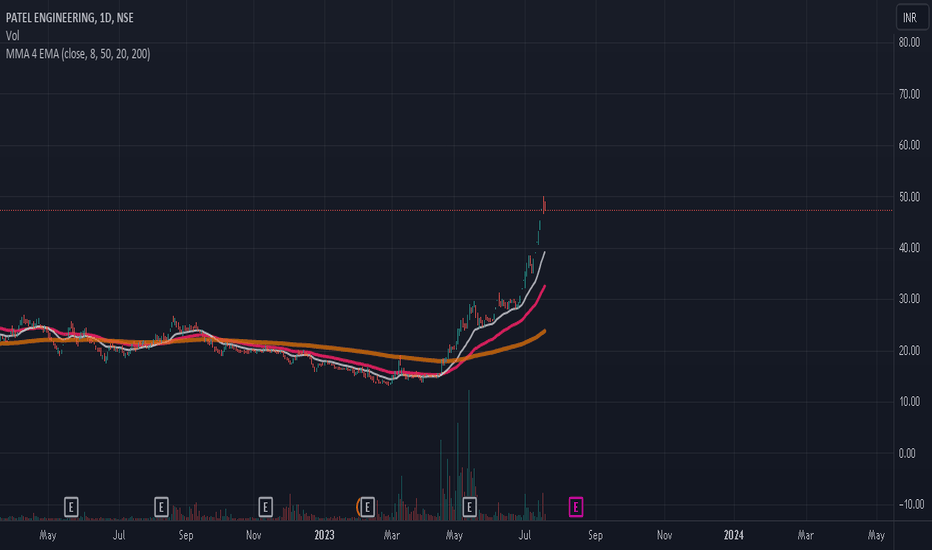
Task: Click the earnings E marker after May 2023
Action: point(470,507)
